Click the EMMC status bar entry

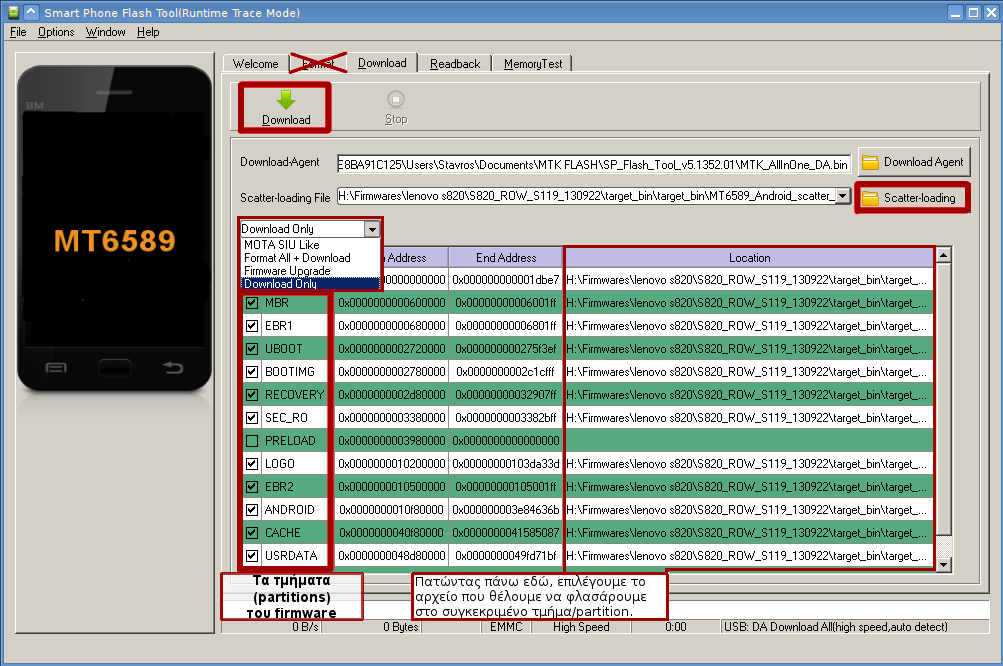point(506,627)
